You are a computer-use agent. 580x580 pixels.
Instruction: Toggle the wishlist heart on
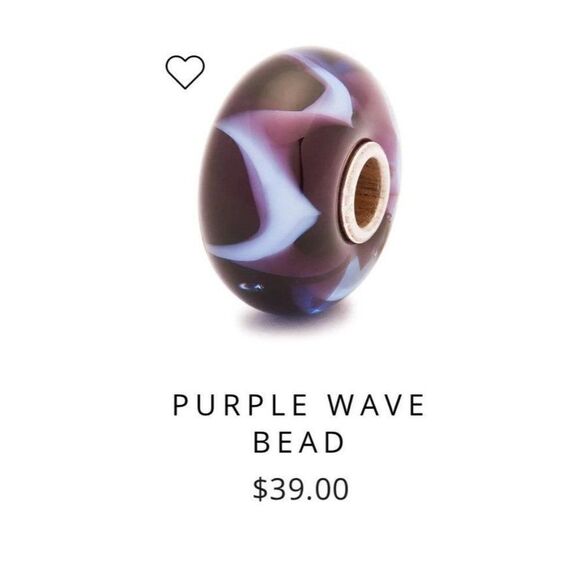point(185,72)
